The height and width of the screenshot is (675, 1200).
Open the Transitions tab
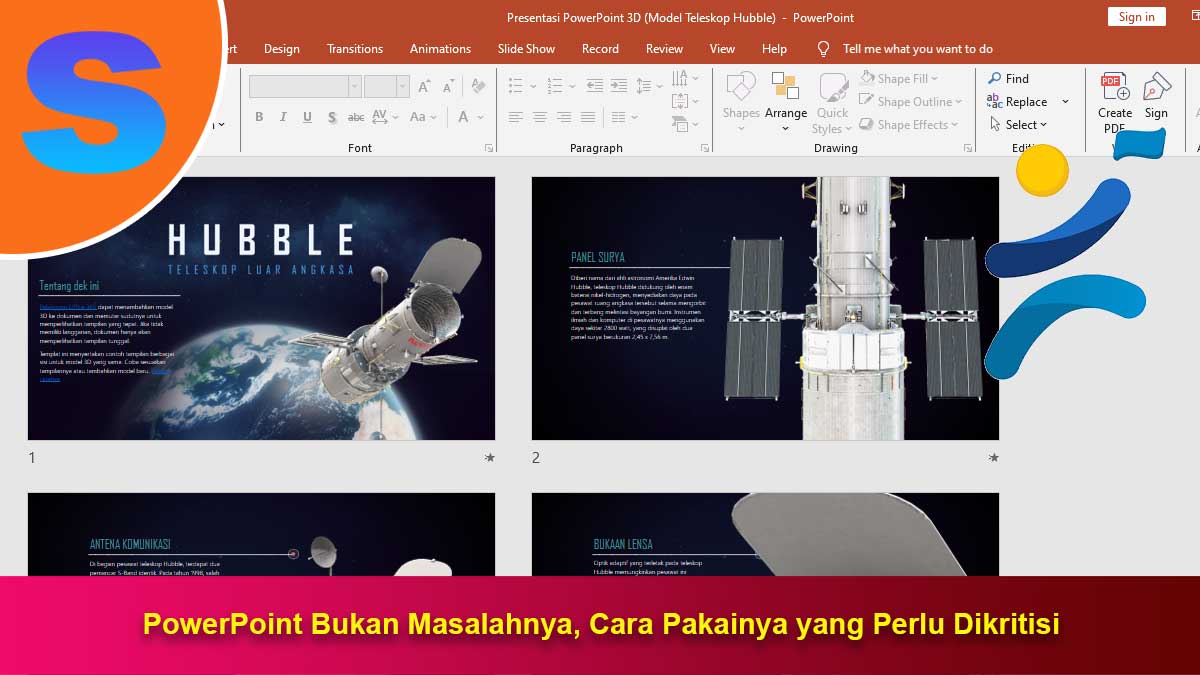[x=355, y=48]
